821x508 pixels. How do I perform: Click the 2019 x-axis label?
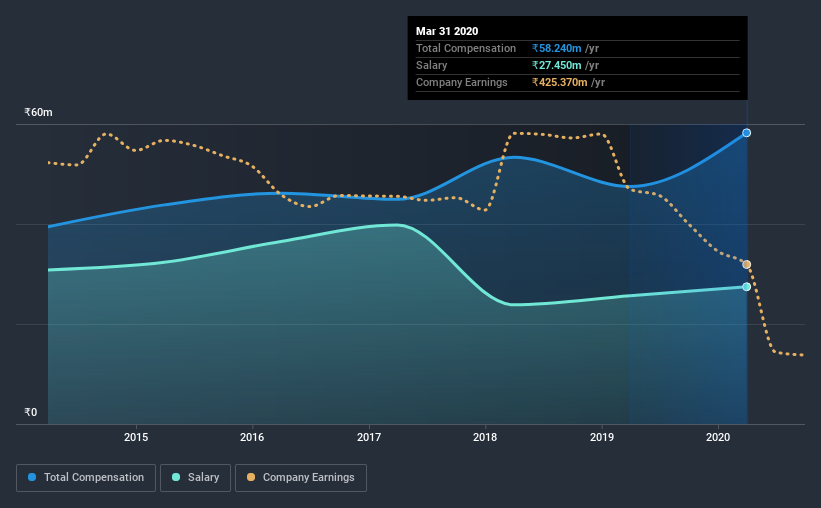(x=602, y=437)
